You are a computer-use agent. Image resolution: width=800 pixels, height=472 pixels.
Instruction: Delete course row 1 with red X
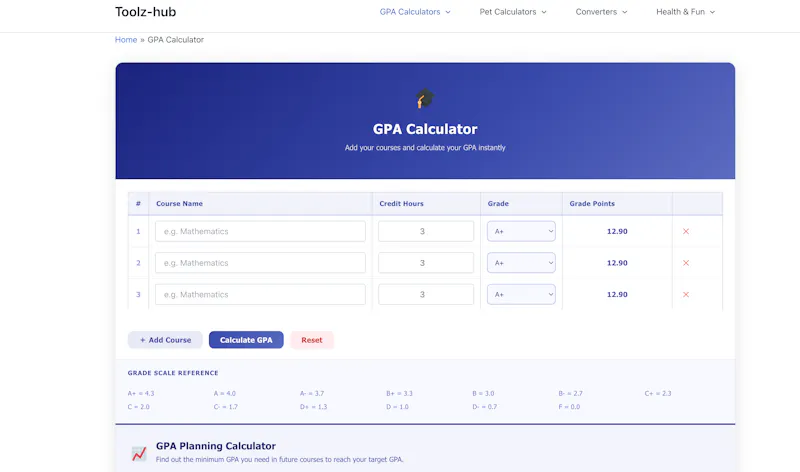point(686,231)
